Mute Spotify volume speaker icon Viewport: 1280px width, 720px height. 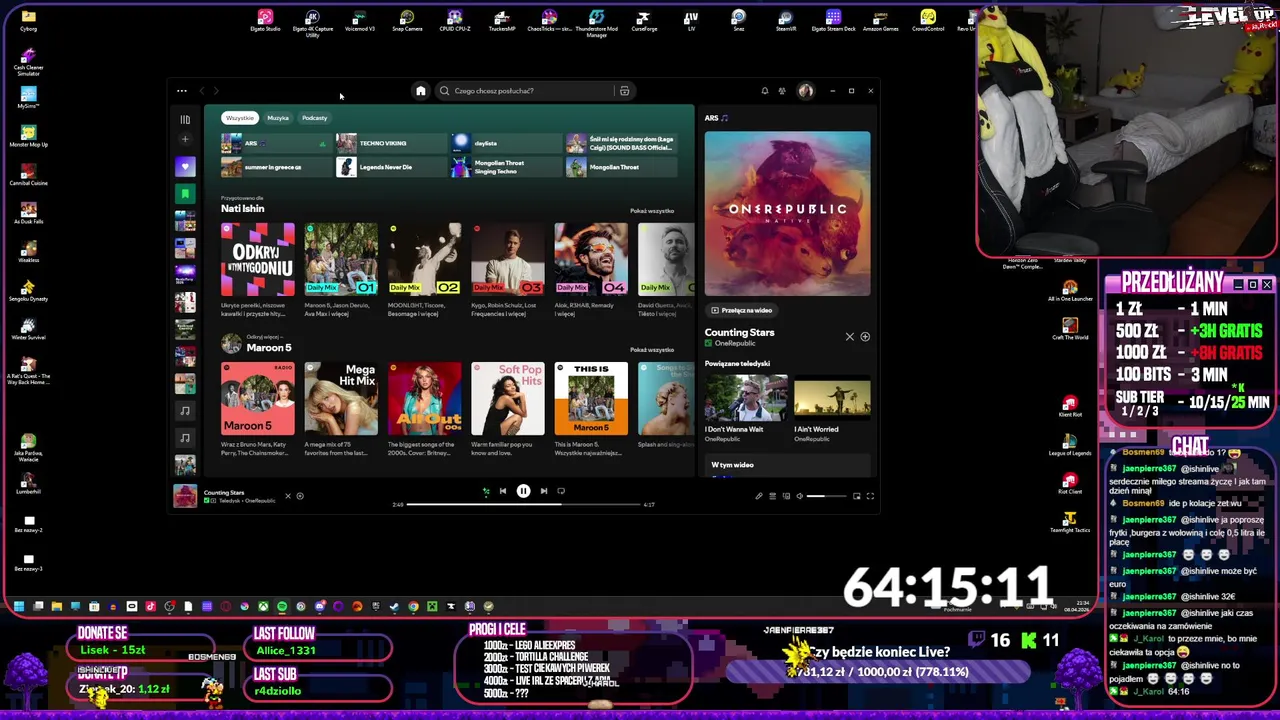pos(799,496)
